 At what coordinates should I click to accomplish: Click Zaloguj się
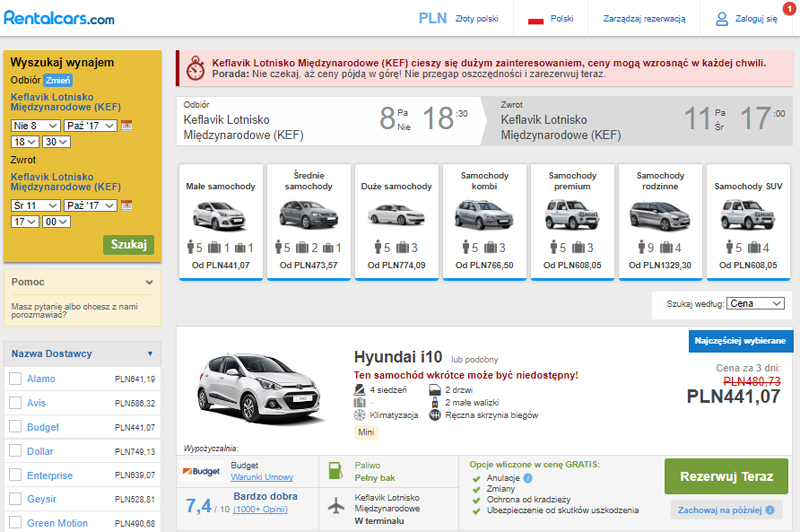pyautogui.click(x=756, y=19)
